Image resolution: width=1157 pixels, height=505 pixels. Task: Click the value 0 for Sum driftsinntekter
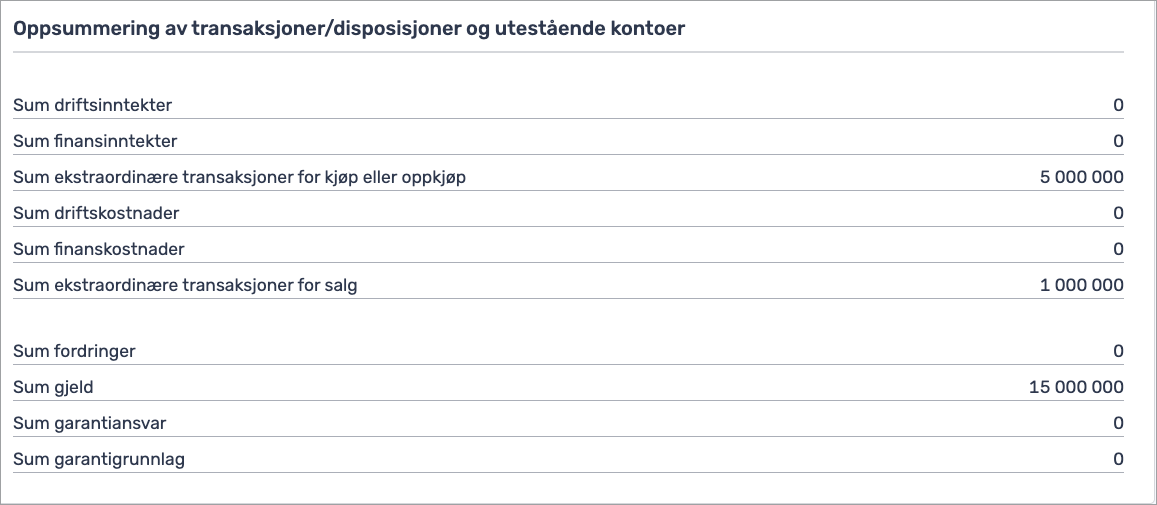(x=1118, y=105)
